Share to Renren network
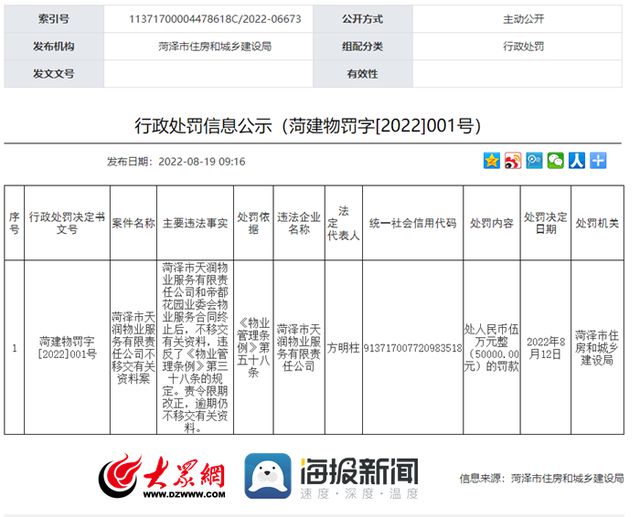This screenshot has width=640, height=517. tap(576, 160)
